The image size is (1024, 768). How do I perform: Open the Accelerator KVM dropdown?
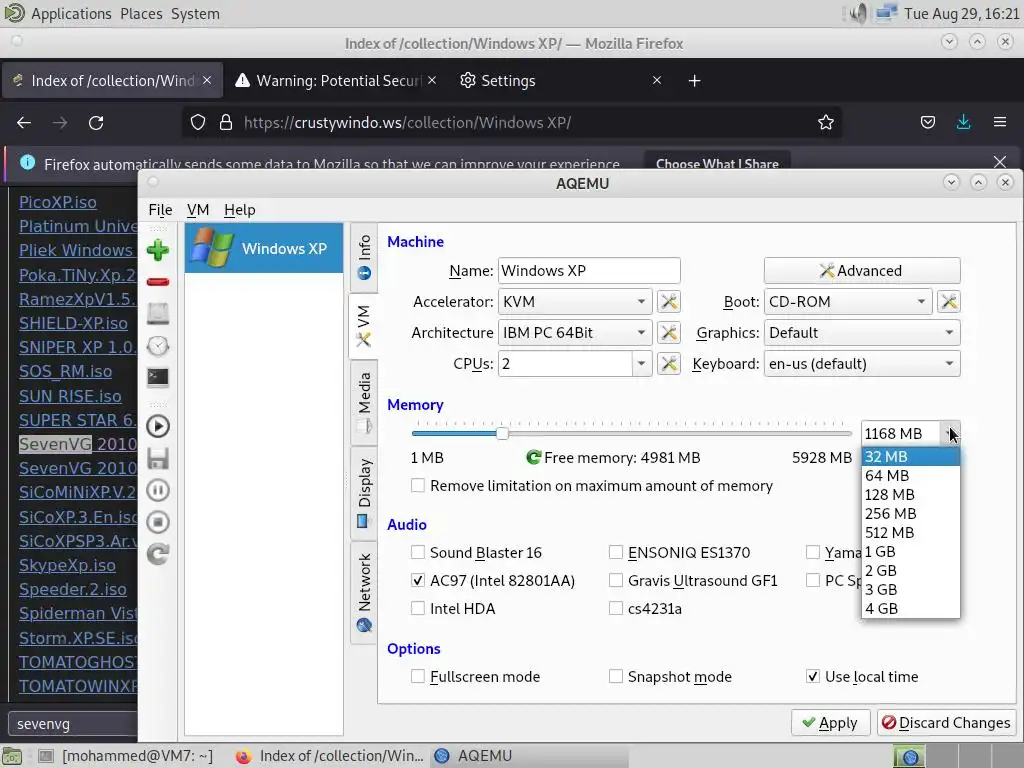click(575, 302)
